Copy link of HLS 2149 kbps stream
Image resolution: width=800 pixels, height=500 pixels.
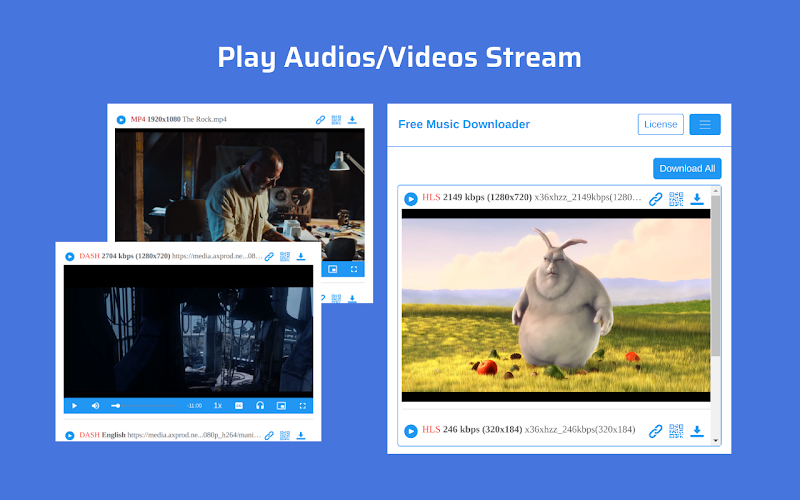656,199
